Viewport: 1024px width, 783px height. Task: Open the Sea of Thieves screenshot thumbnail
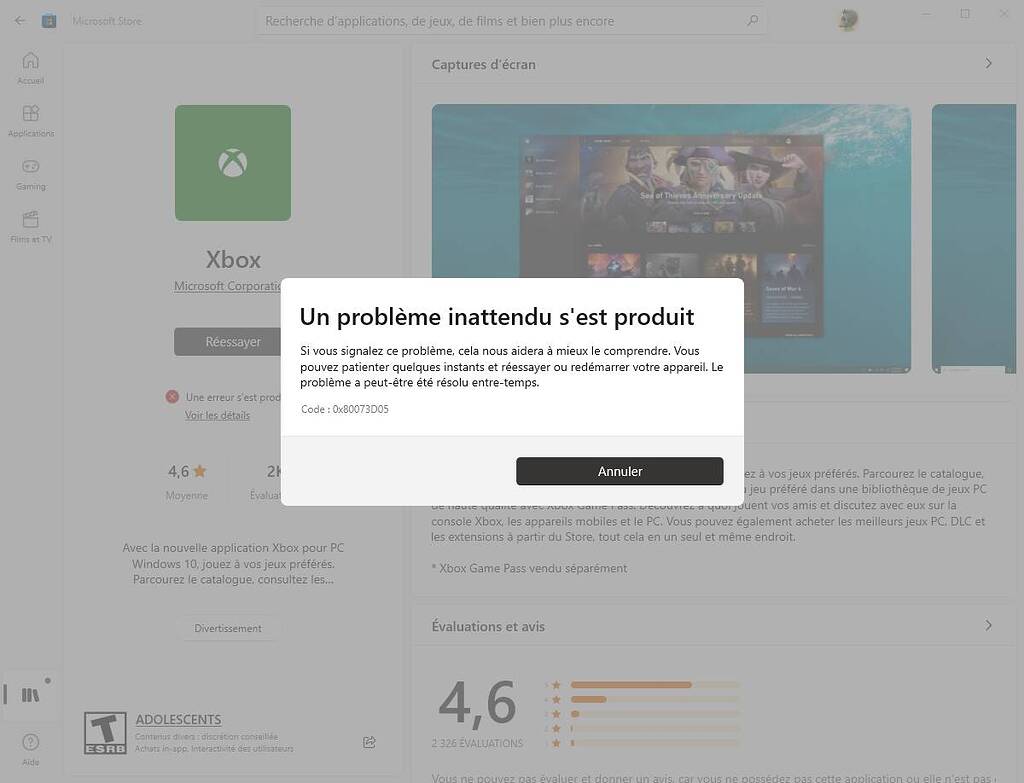[671, 238]
